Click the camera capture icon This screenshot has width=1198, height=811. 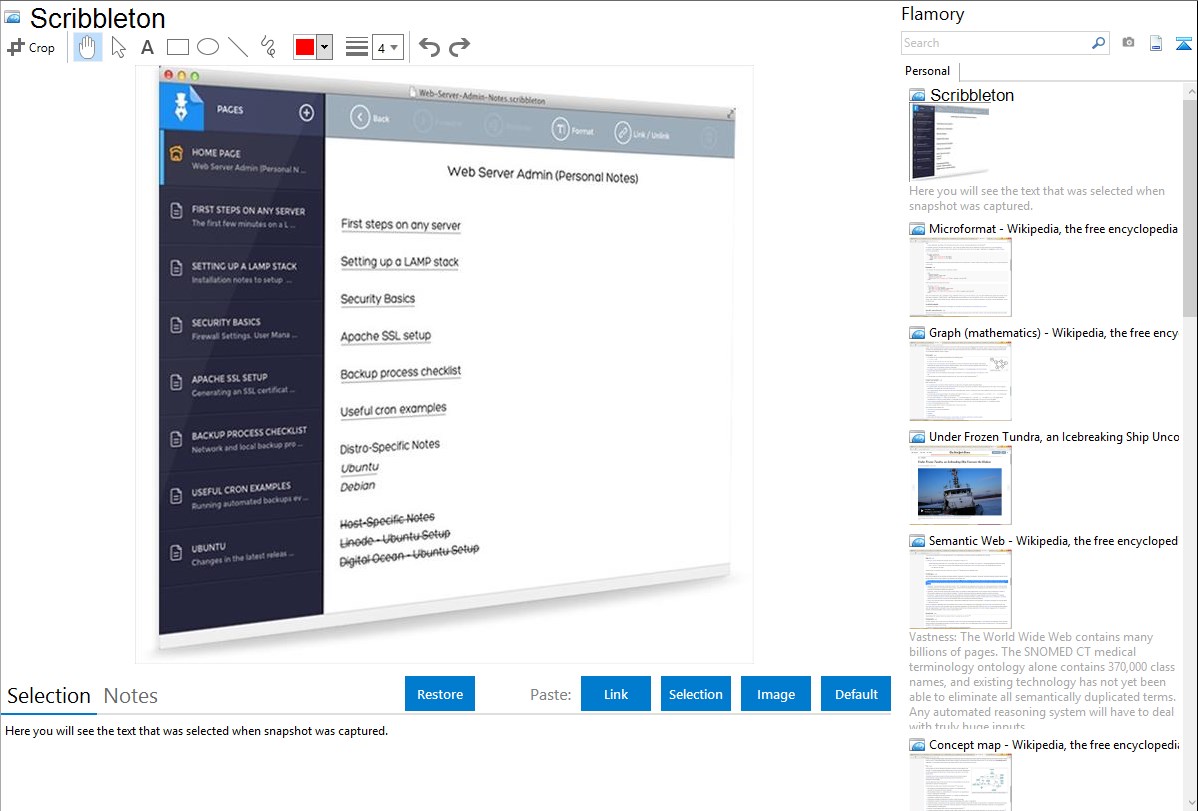tap(1128, 43)
